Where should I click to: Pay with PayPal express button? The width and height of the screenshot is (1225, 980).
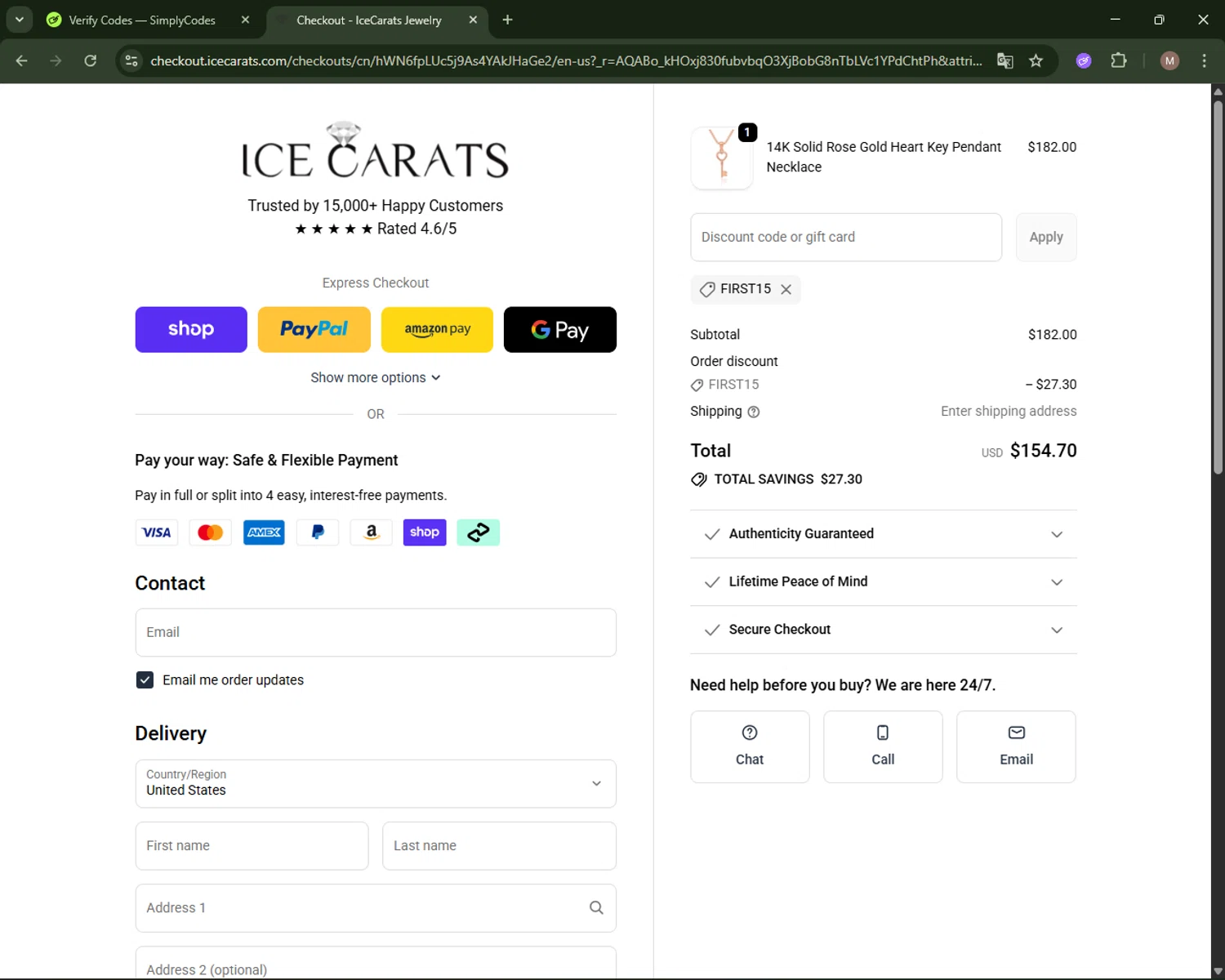coord(314,330)
